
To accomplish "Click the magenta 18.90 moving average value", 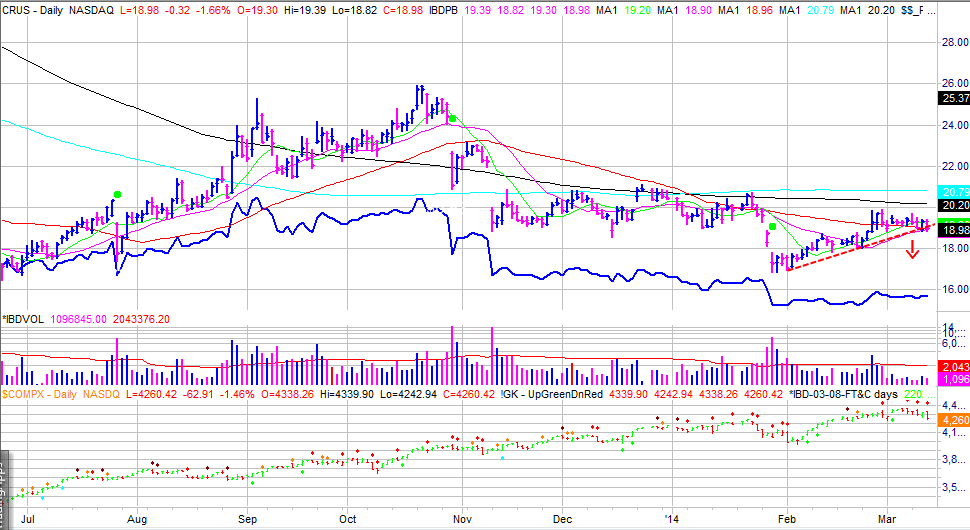I will (699, 10).
